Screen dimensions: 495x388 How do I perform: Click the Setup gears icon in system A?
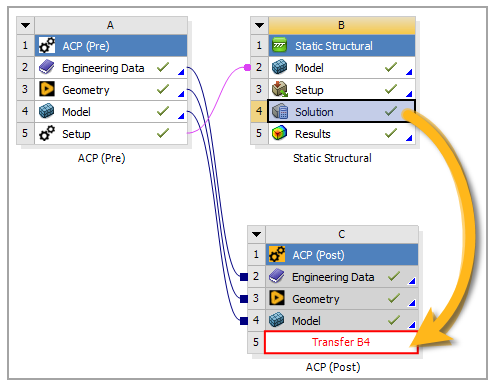click(x=46, y=133)
